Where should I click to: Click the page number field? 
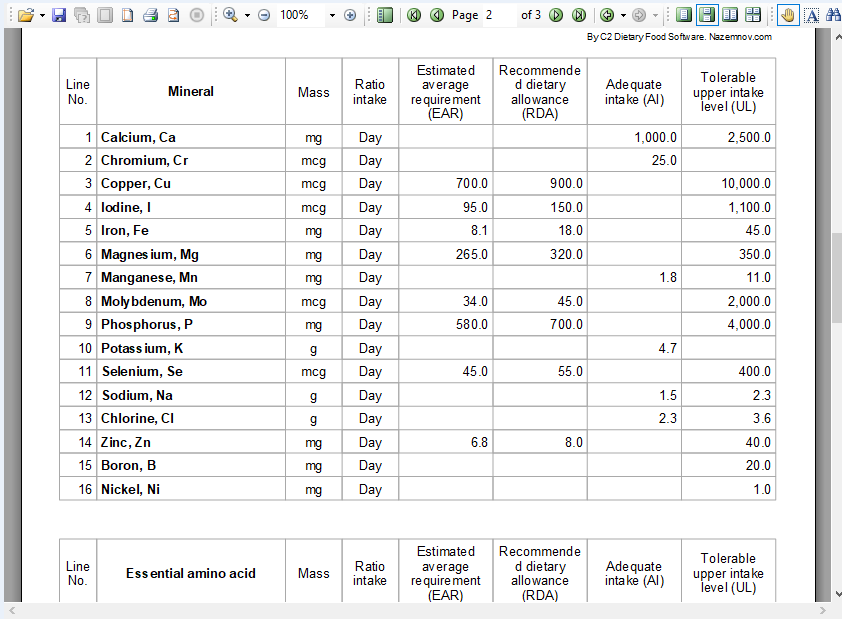click(x=500, y=15)
